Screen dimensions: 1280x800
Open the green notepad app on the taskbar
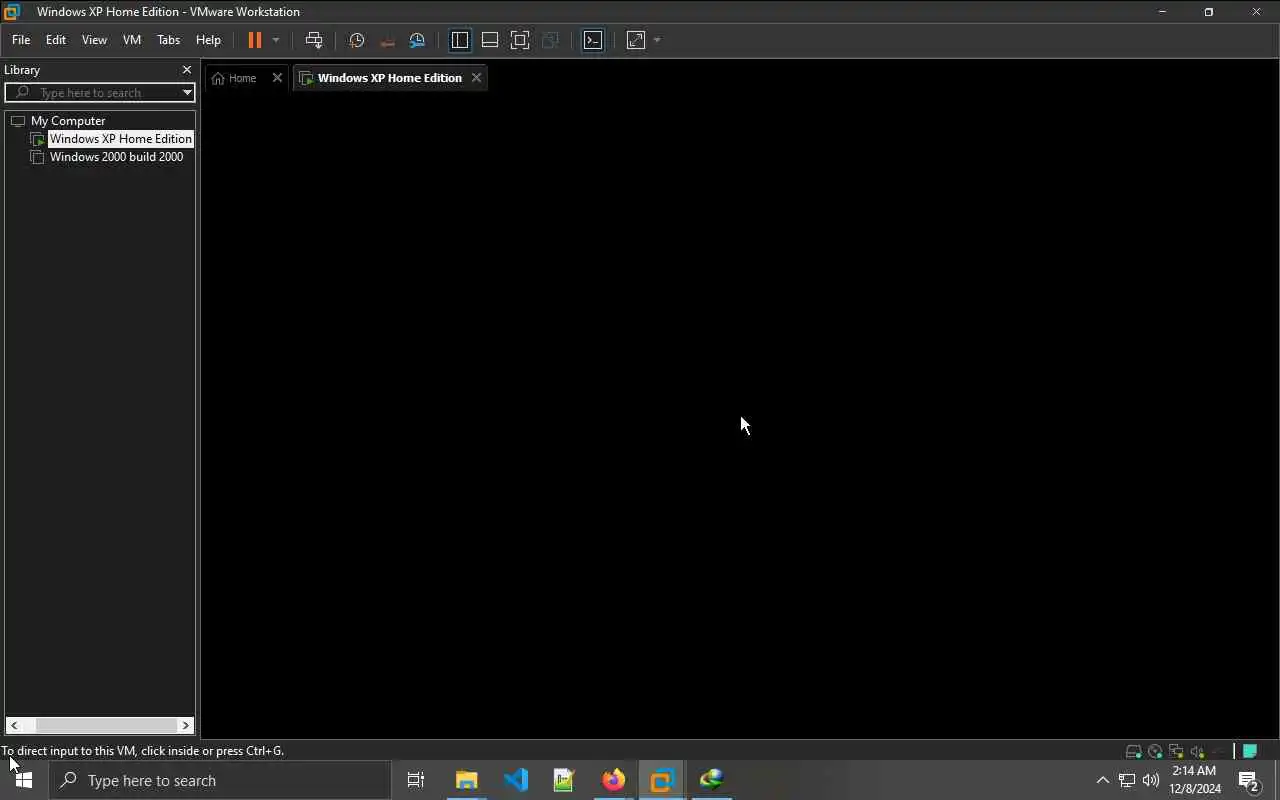pyautogui.click(x=564, y=780)
